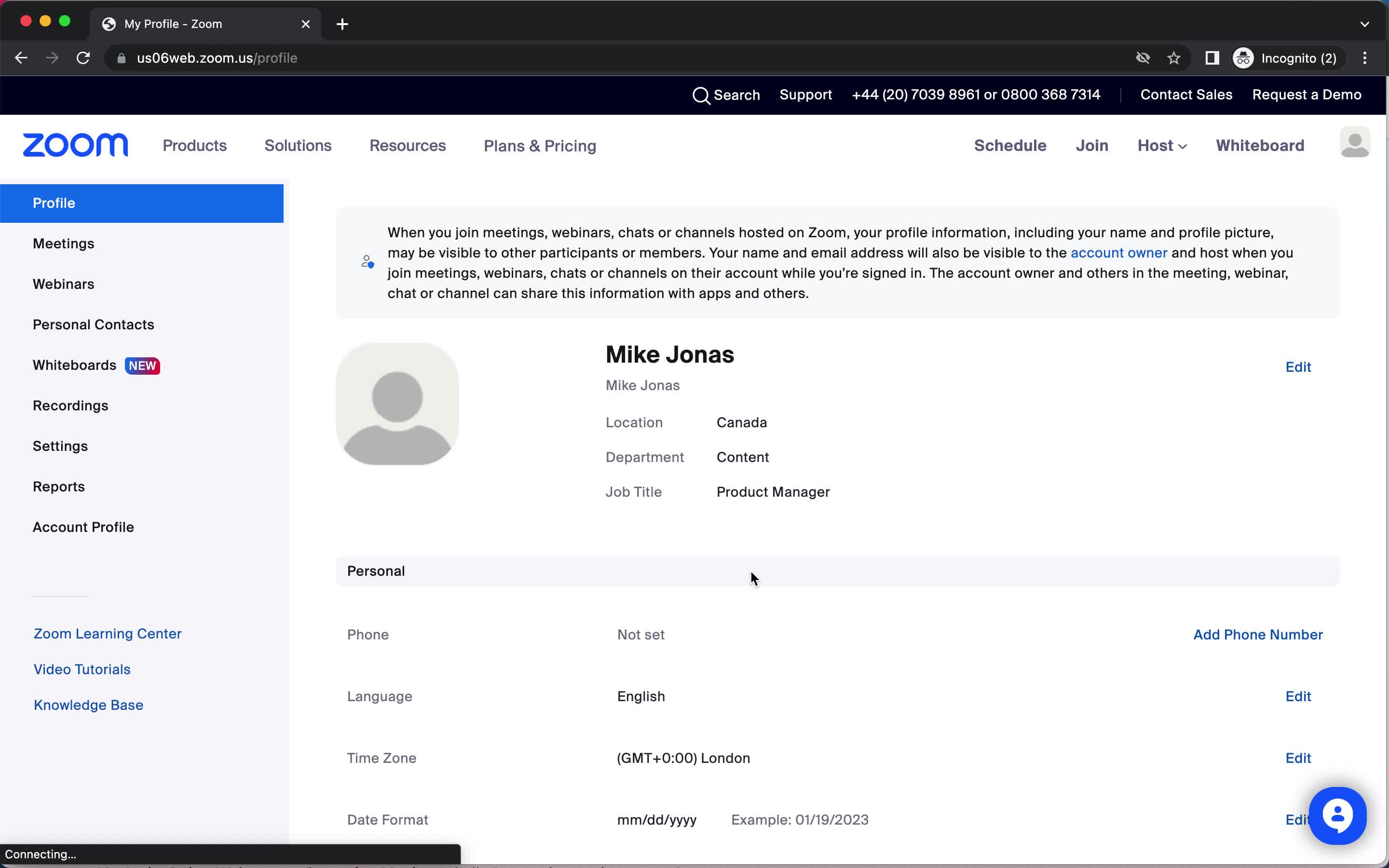Open the chat assistant bubble
Screen dimensions: 1389x868
(1337, 816)
